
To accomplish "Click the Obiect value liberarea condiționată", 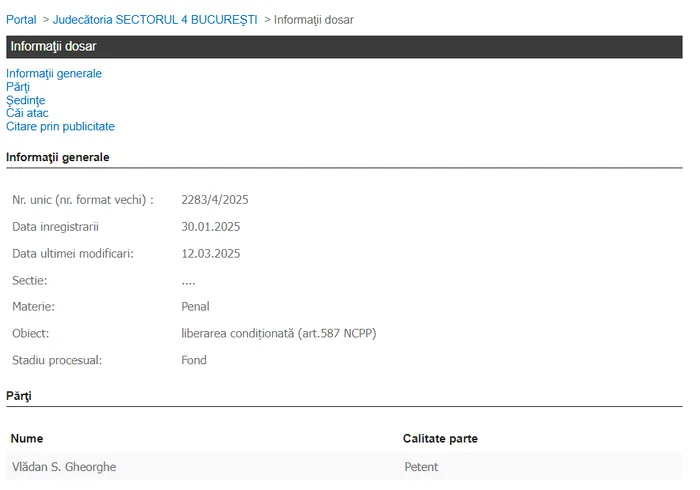I will (x=278, y=333).
